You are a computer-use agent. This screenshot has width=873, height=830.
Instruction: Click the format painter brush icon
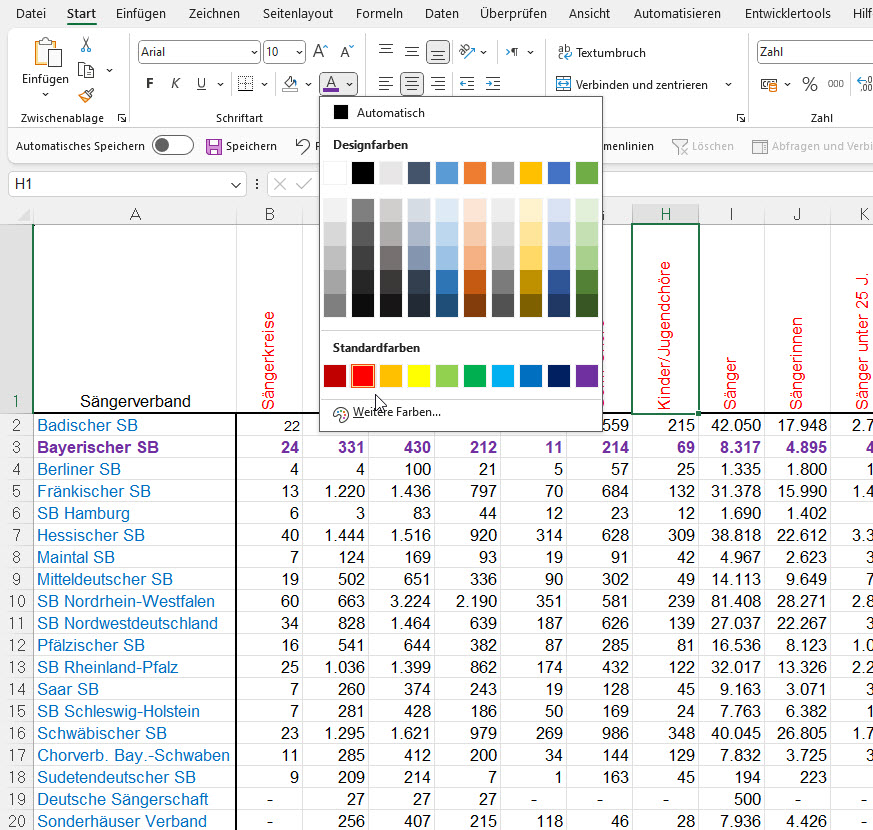(86, 95)
